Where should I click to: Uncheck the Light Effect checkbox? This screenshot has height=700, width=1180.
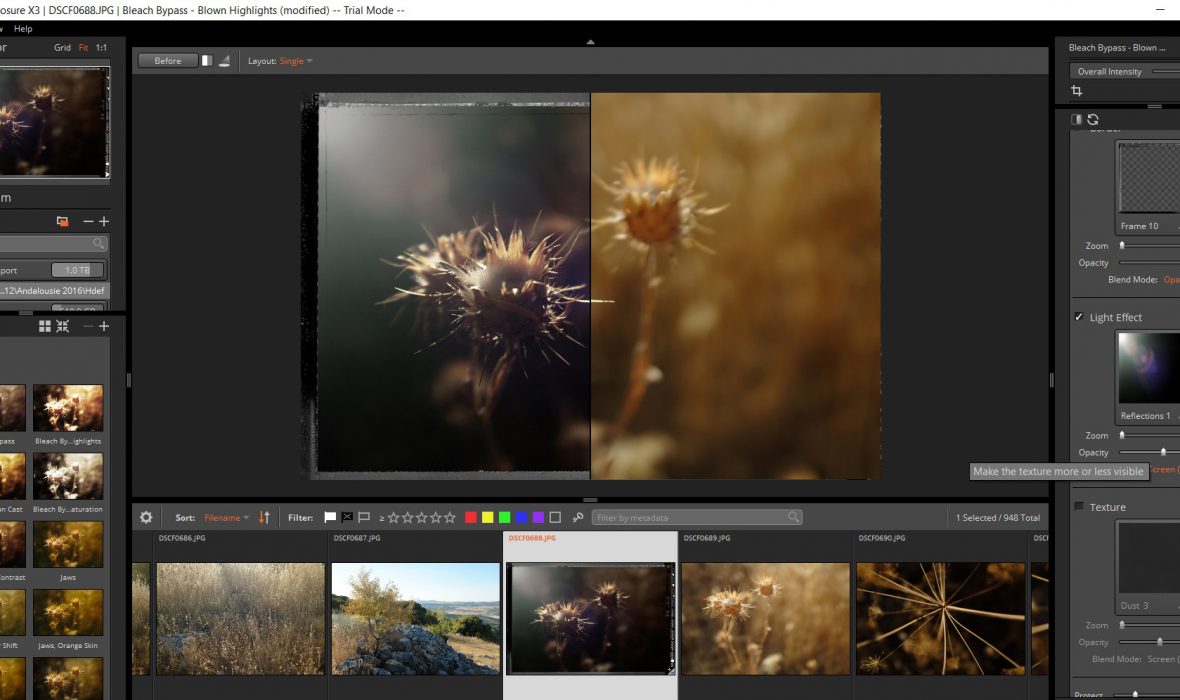(1079, 317)
